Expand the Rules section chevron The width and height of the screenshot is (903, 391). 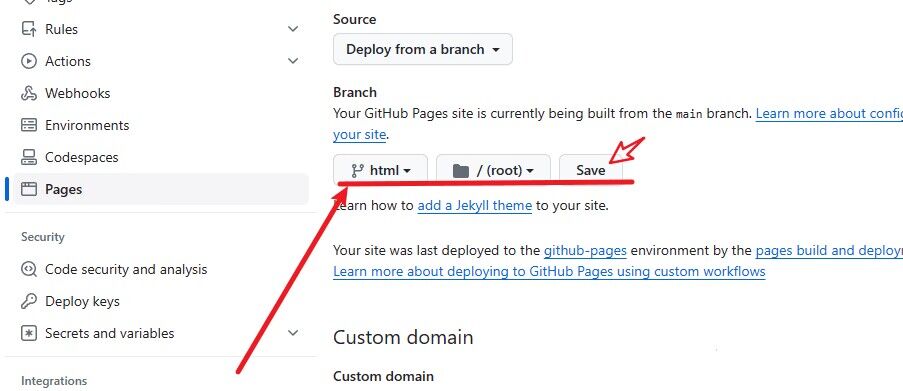click(x=293, y=29)
